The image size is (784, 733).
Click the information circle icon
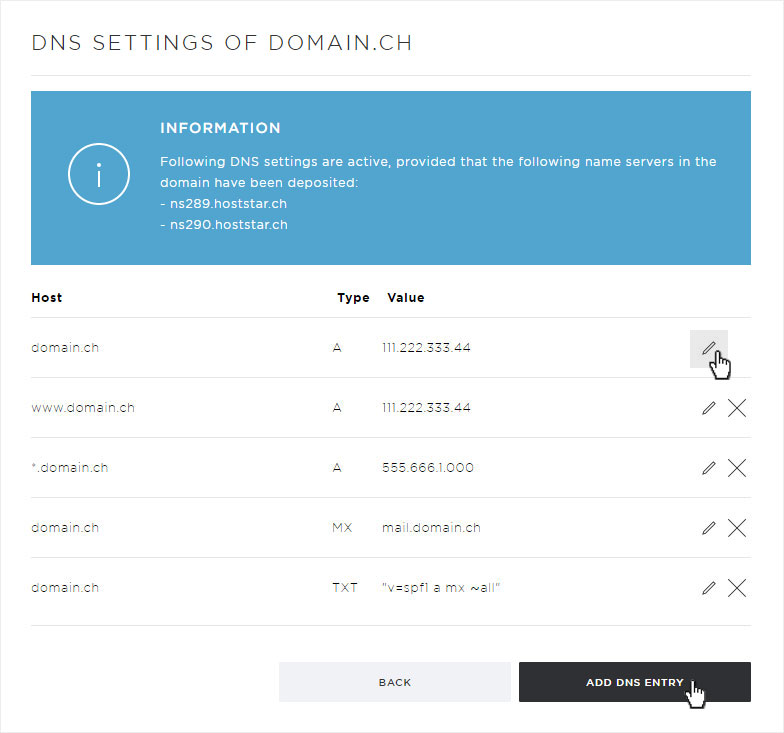[99, 174]
